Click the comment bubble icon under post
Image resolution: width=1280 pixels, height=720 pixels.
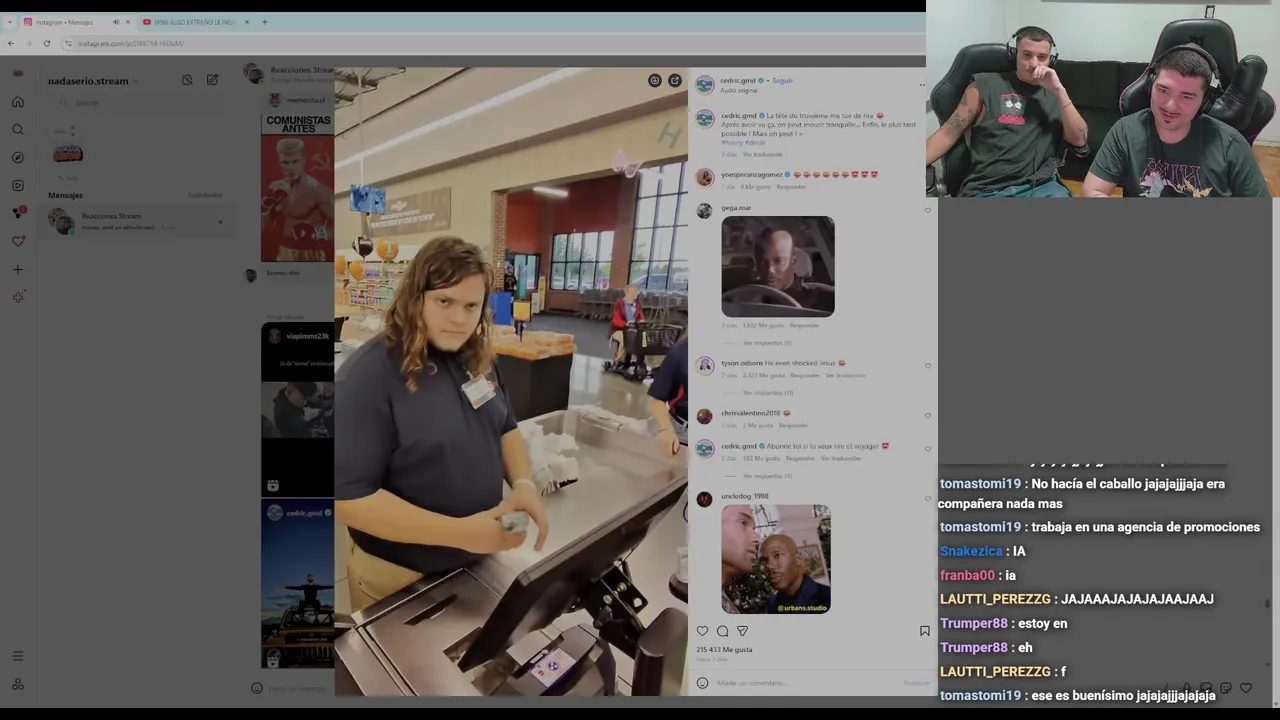pos(722,631)
